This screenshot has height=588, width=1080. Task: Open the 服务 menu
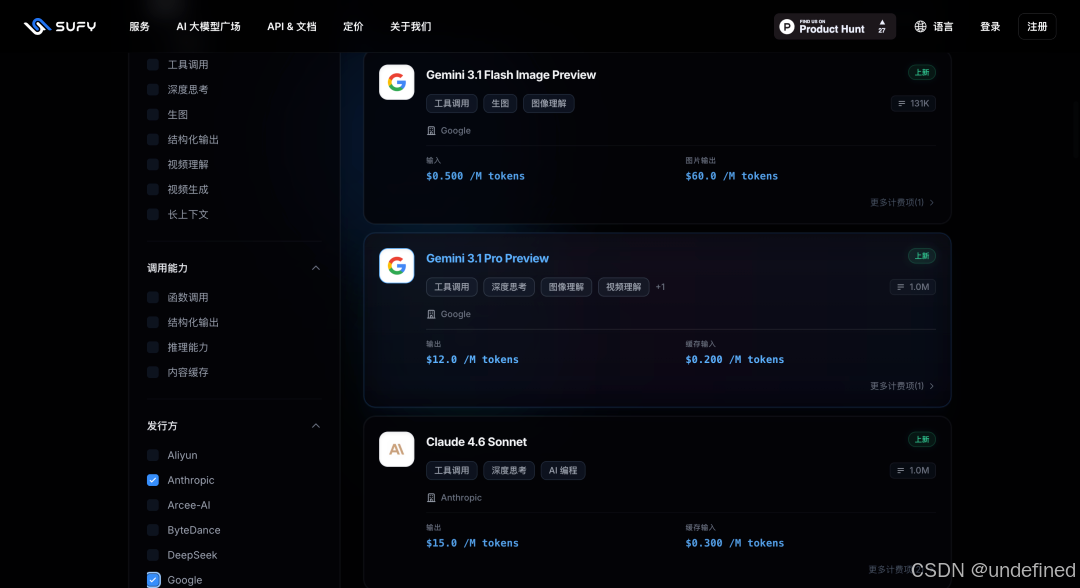pos(139,27)
